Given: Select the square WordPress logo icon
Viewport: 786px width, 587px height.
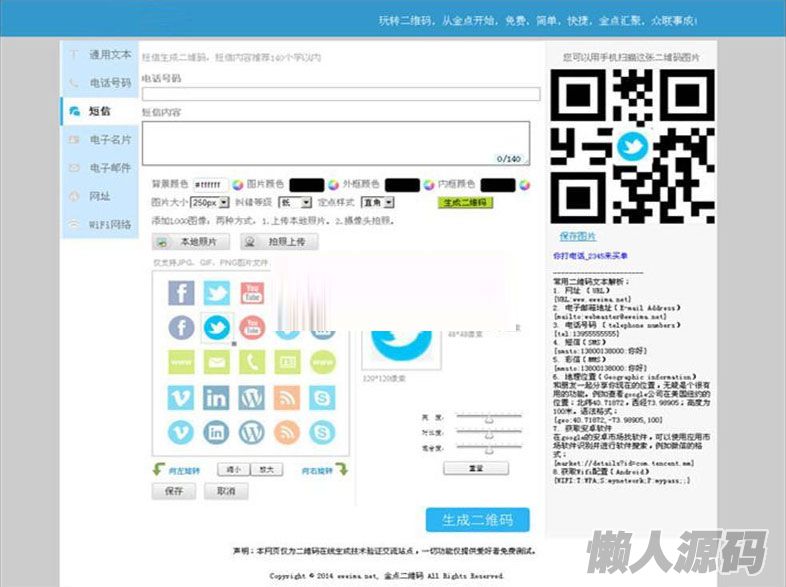Looking at the screenshot, I should click(252, 398).
